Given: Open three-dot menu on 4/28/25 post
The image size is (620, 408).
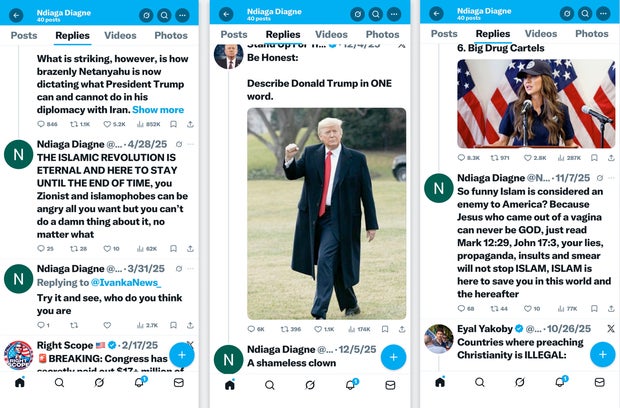Looking at the screenshot, I should pos(191,144).
